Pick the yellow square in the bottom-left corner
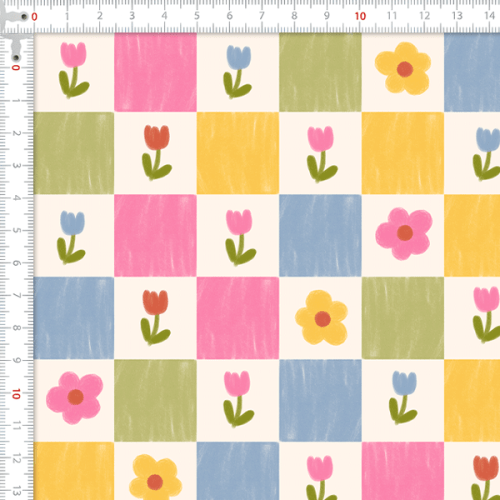Image resolution: width=500 pixels, height=500 pixels. click(74, 471)
